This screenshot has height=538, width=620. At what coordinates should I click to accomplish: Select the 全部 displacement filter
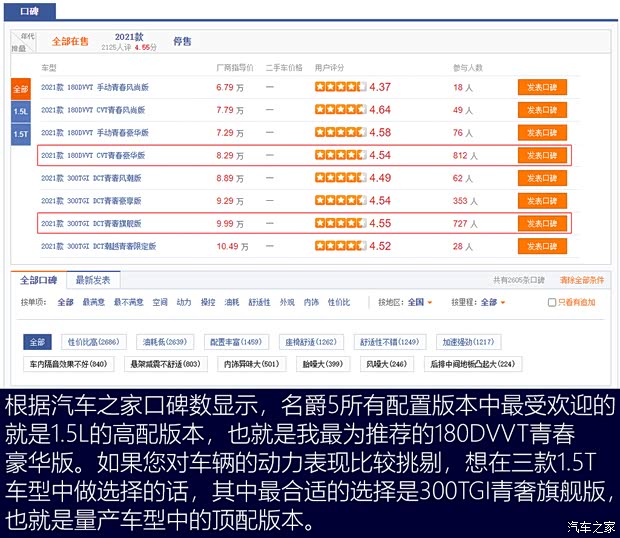[21, 89]
